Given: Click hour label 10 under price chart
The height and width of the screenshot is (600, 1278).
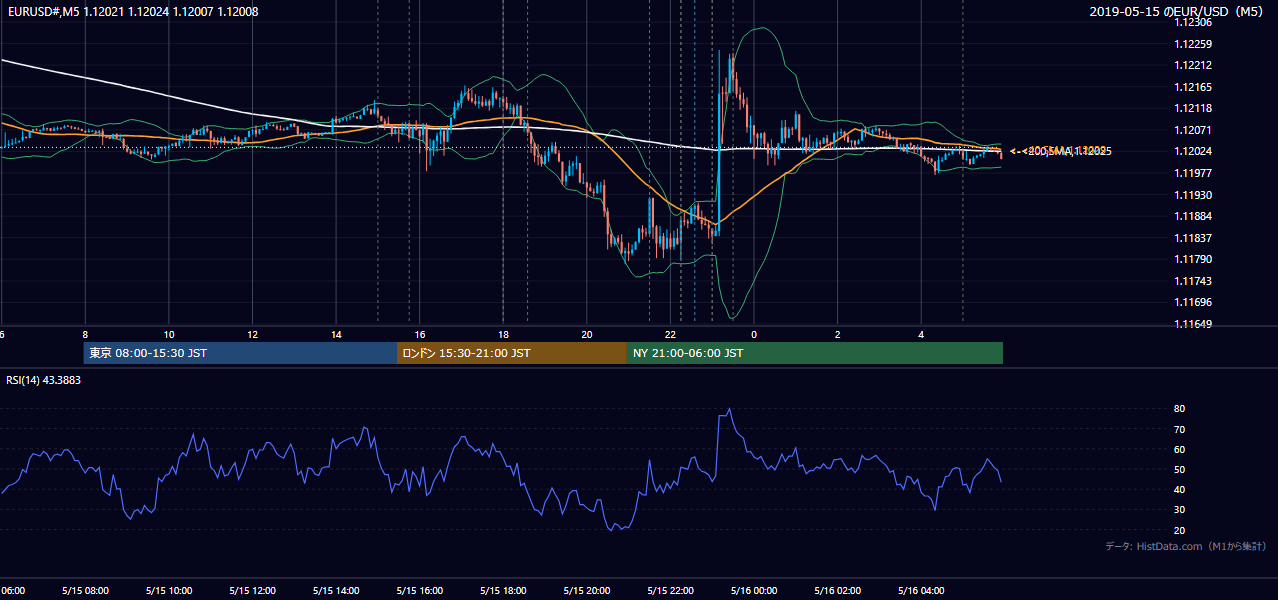Looking at the screenshot, I should tap(169, 334).
